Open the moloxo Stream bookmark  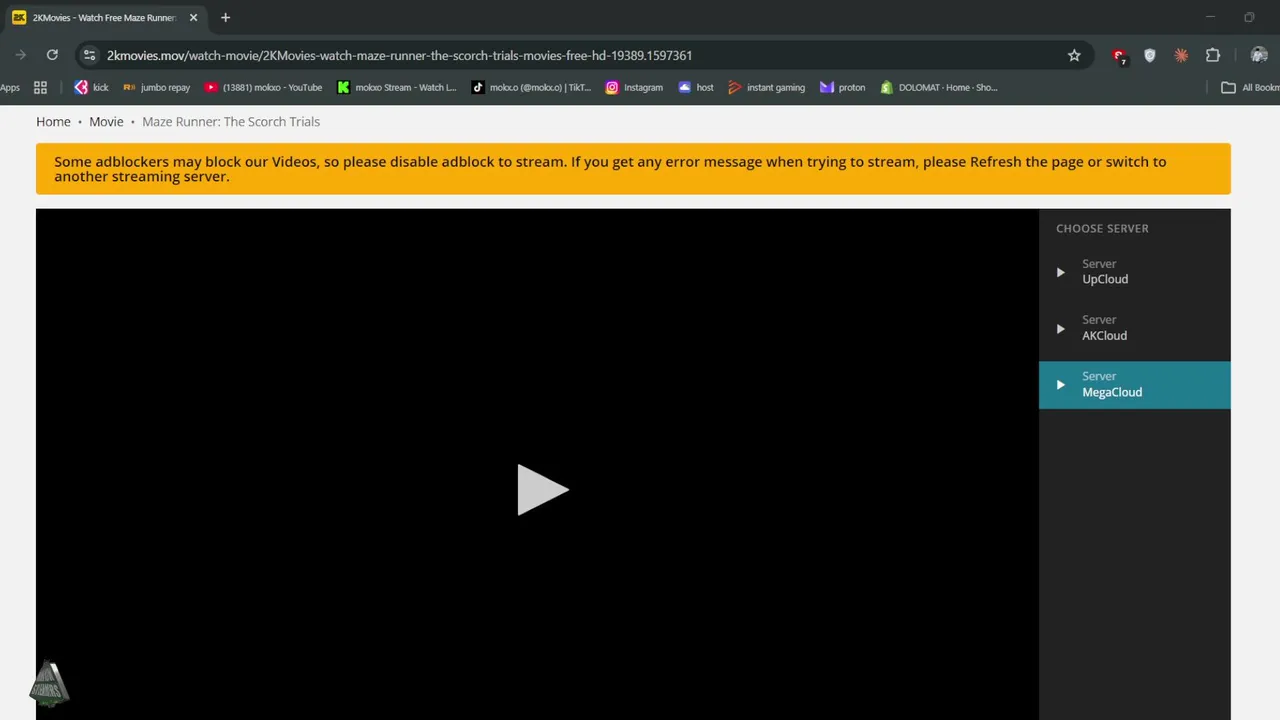pyautogui.click(x=397, y=87)
